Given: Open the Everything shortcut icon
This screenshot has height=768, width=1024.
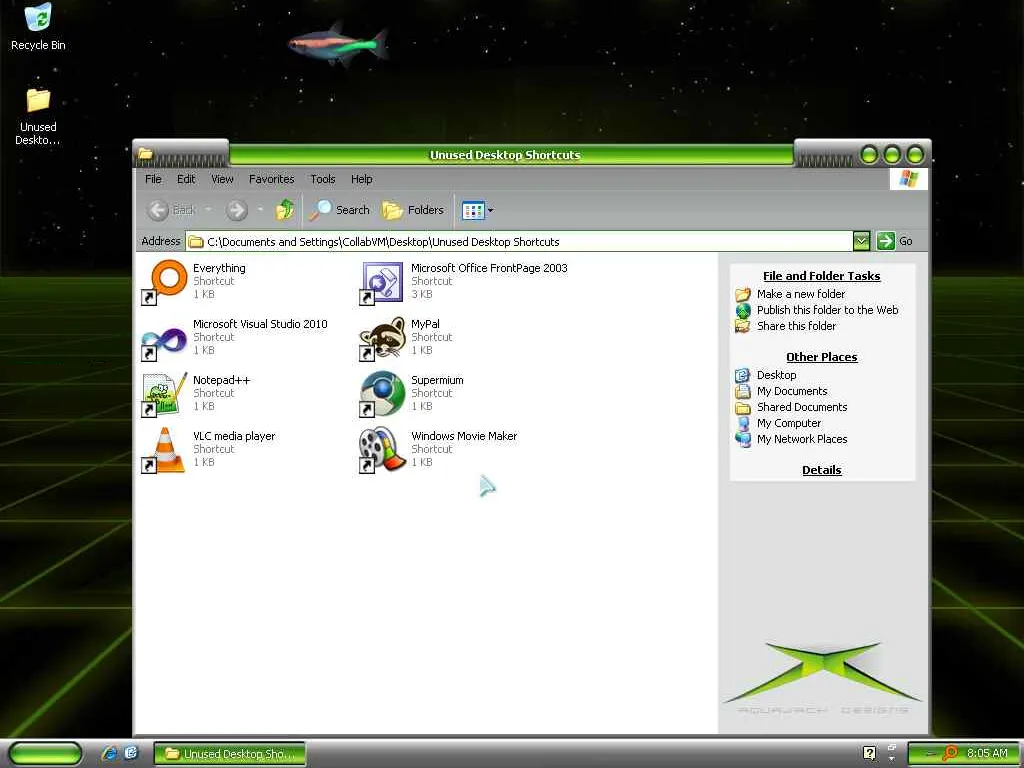Looking at the screenshot, I should [164, 281].
